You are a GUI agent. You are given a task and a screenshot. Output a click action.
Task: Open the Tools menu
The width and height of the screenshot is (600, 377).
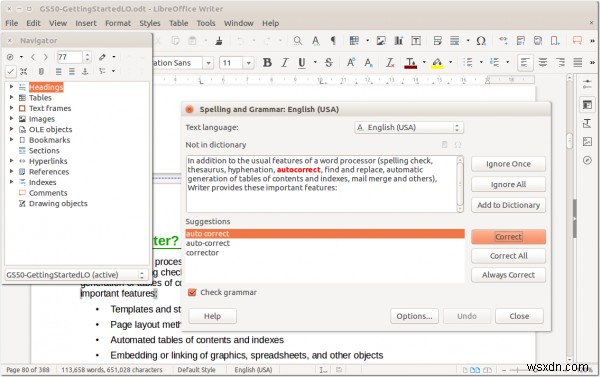[x=206, y=23]
